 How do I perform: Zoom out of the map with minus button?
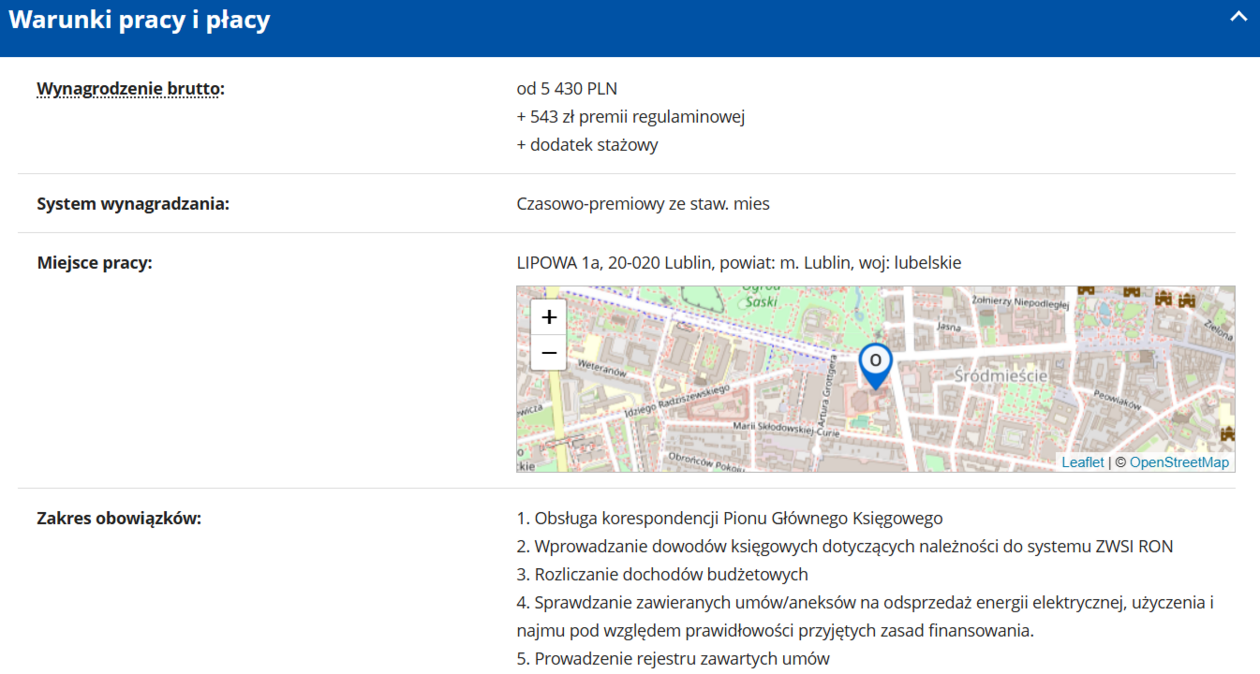(x=549, y=353)
